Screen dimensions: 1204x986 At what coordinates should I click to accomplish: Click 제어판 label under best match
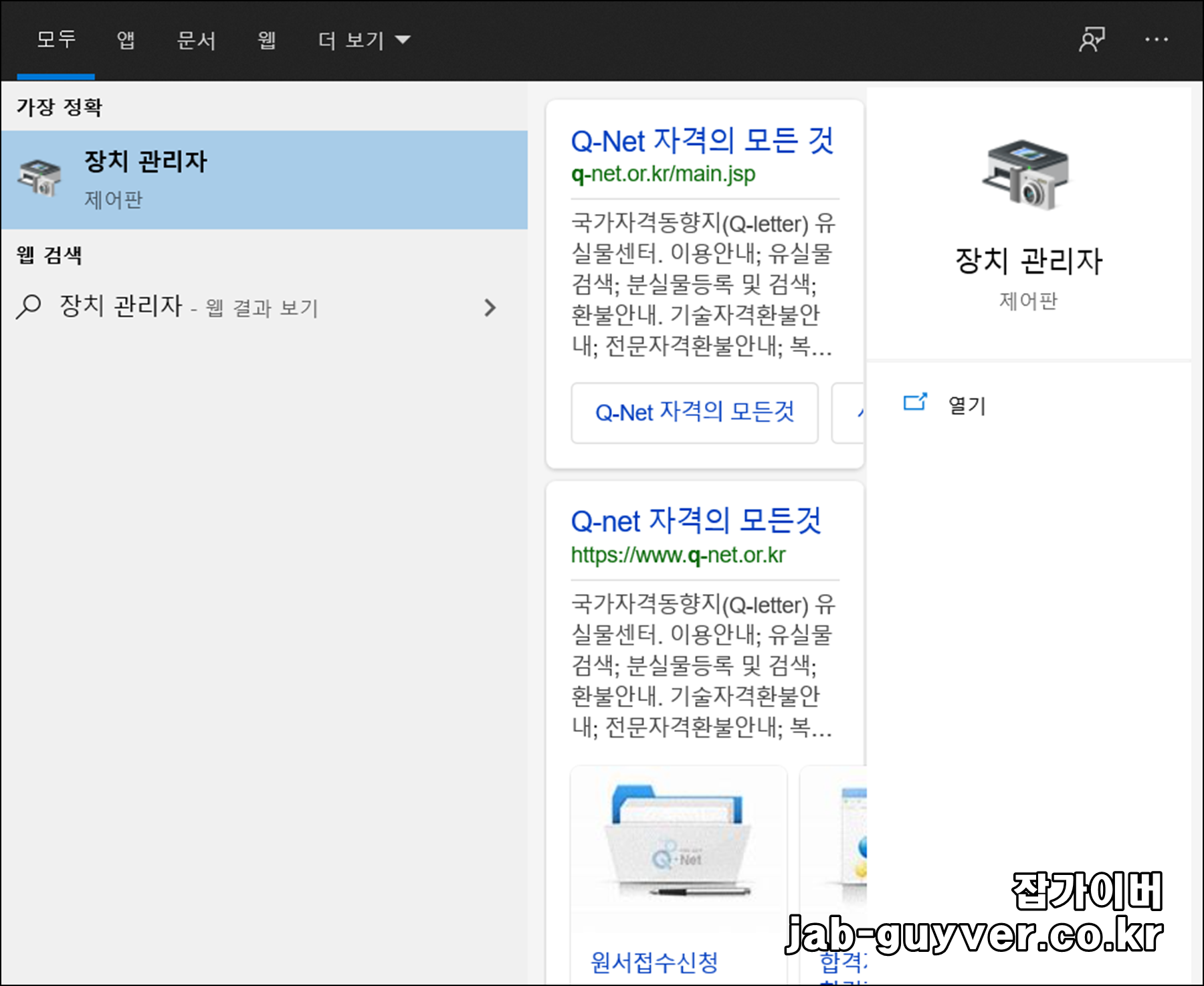tap(113, 199)
